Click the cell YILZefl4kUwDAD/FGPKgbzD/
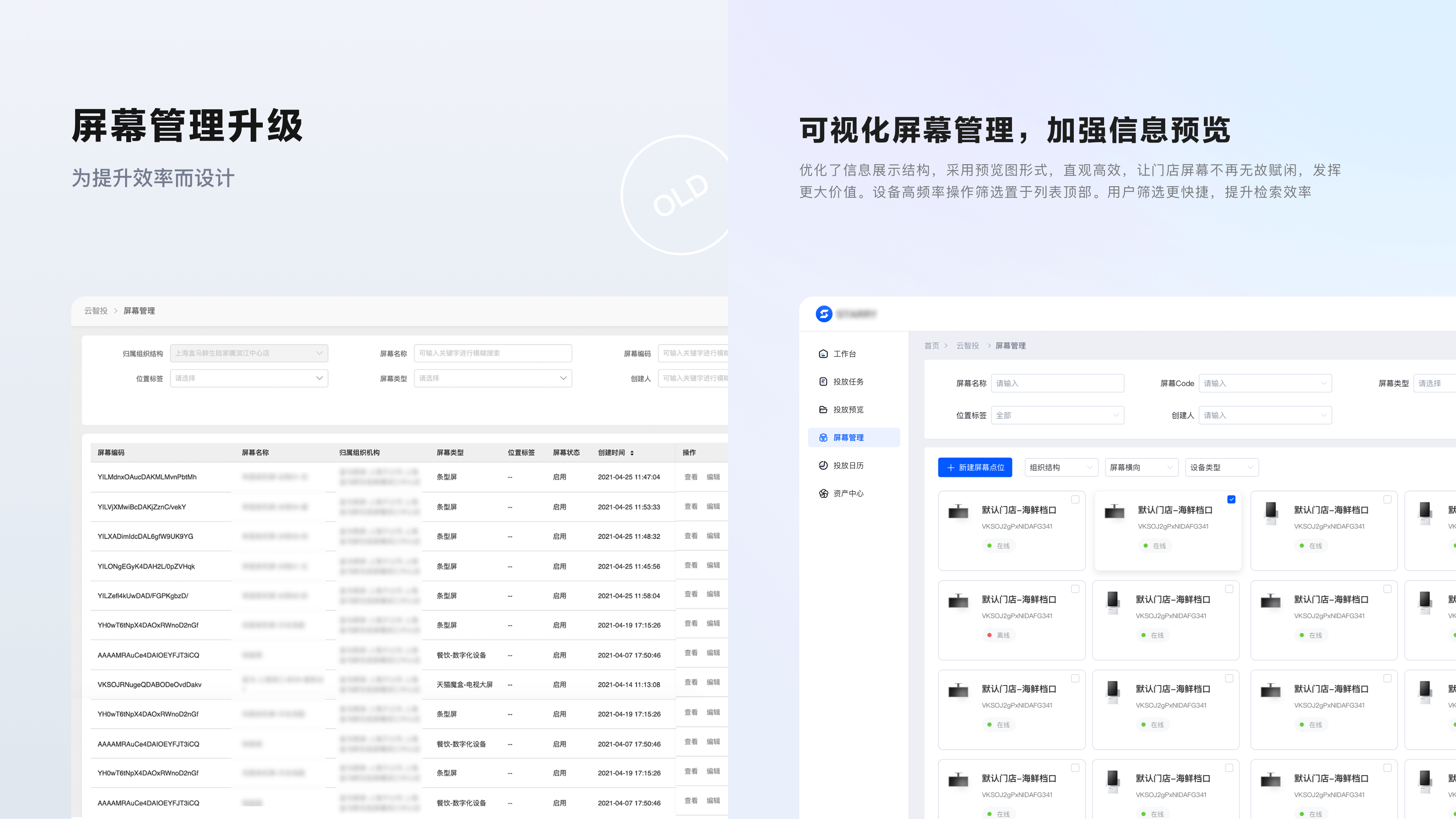The height and width of the screenshot is (819, 1456). tap(143, 596)
